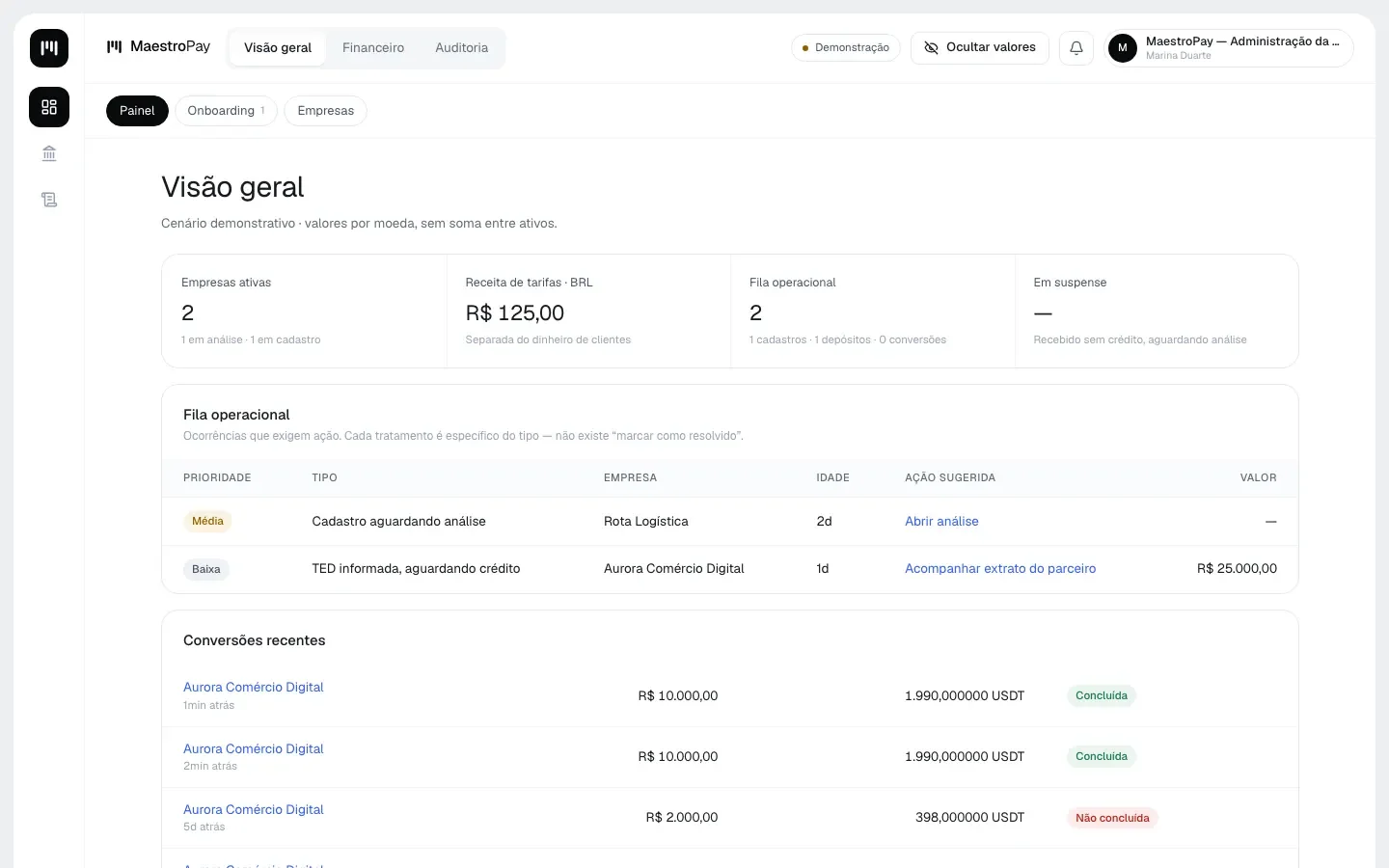Toggle Ocultar valores visibility

pos(980,48)
